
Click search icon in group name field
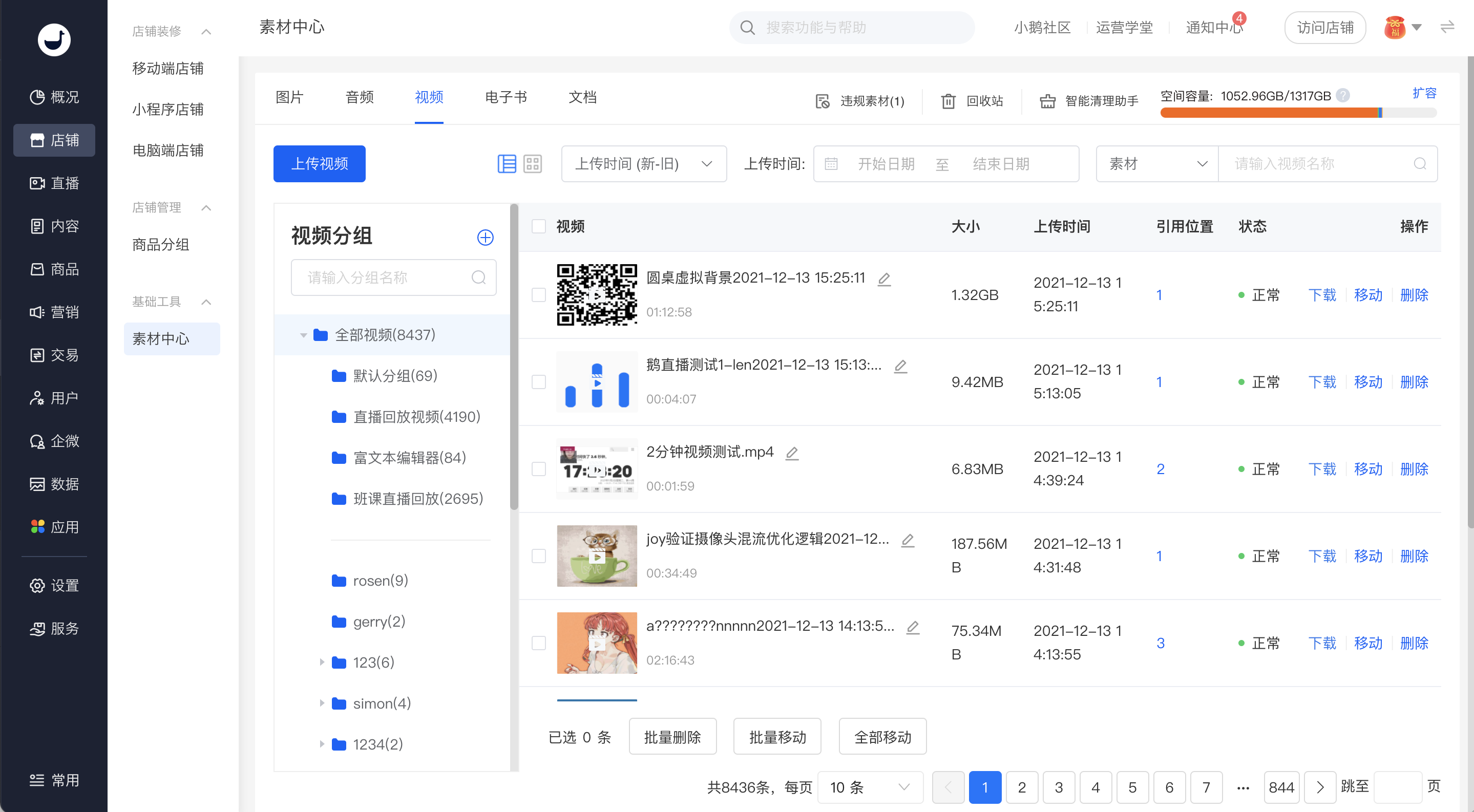click(x=478, y=278)
